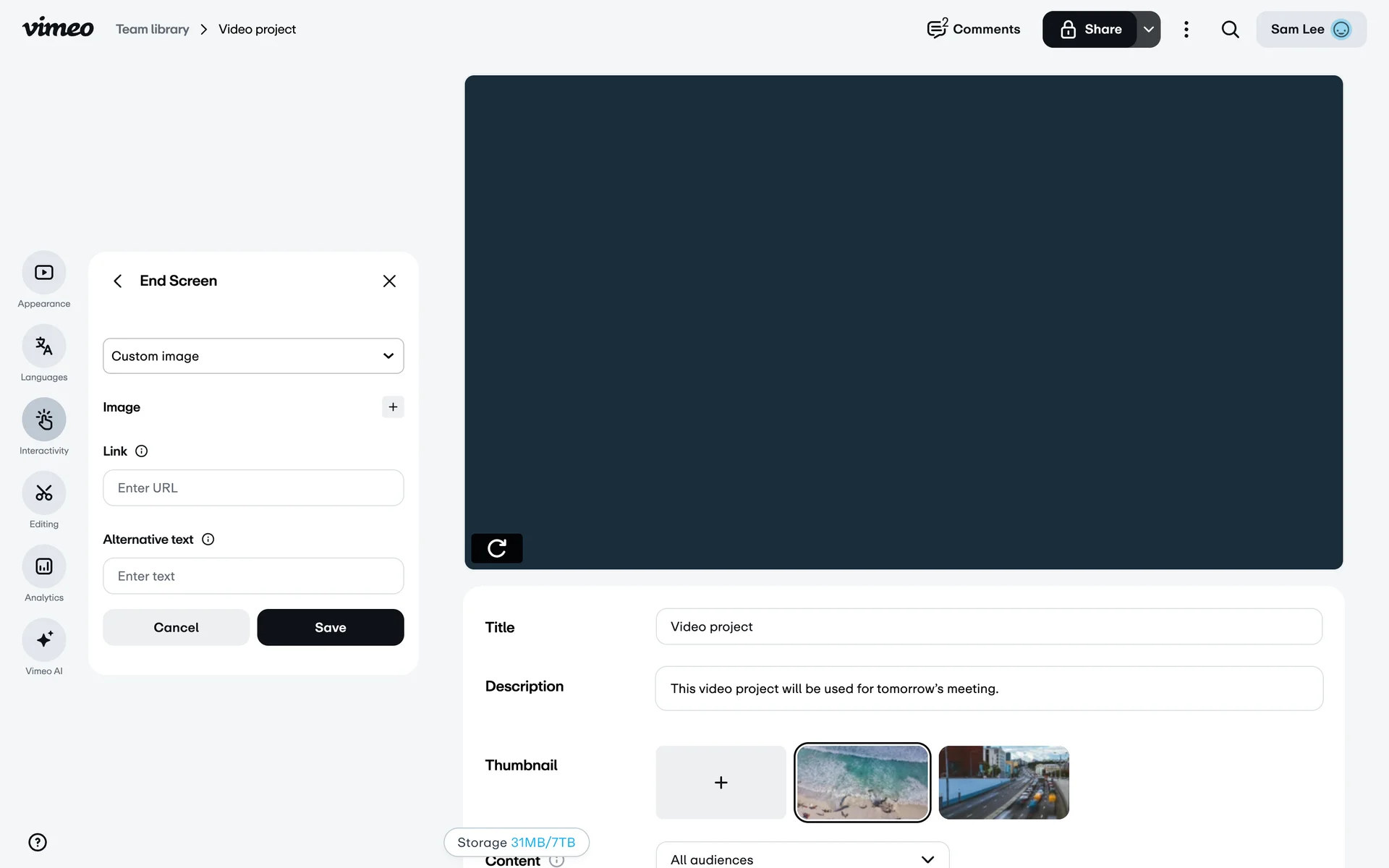The image size is (1389, 868).
Task: Open the search magnifier icon
Action: coord(1230,30)
